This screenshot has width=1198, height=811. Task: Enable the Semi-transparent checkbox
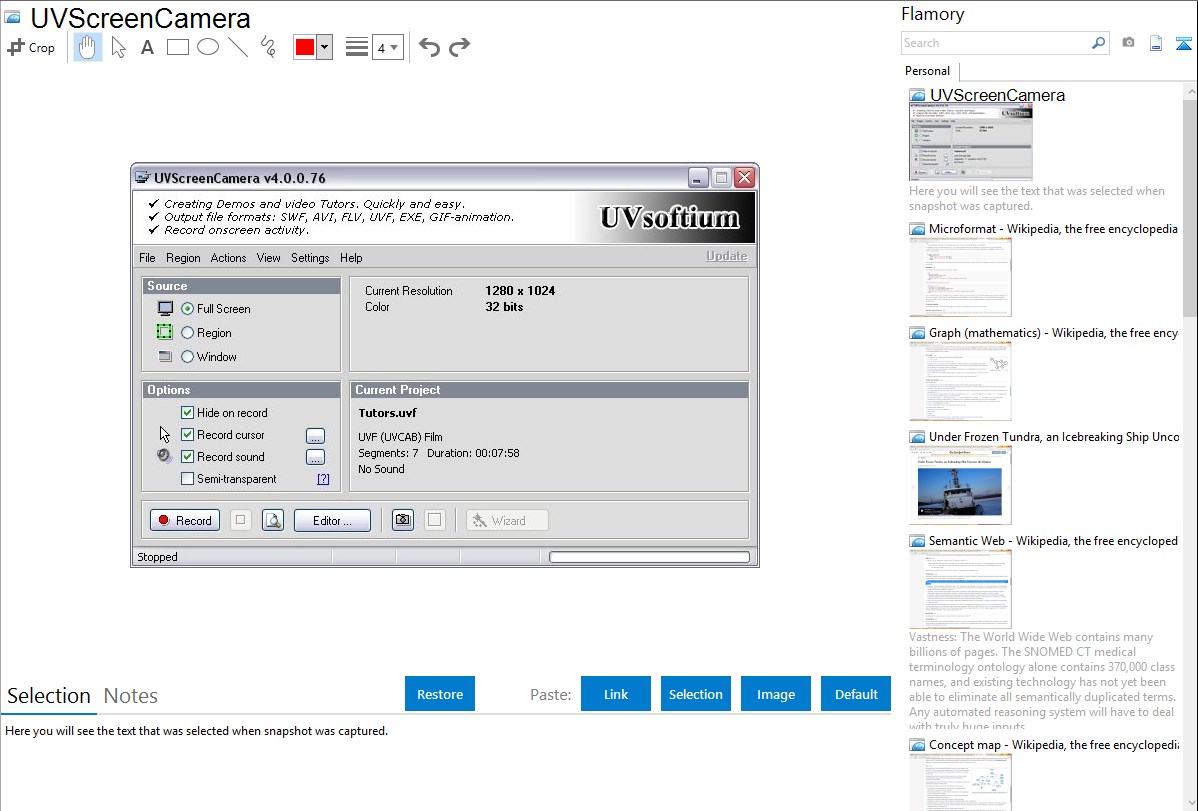[187, 479]
